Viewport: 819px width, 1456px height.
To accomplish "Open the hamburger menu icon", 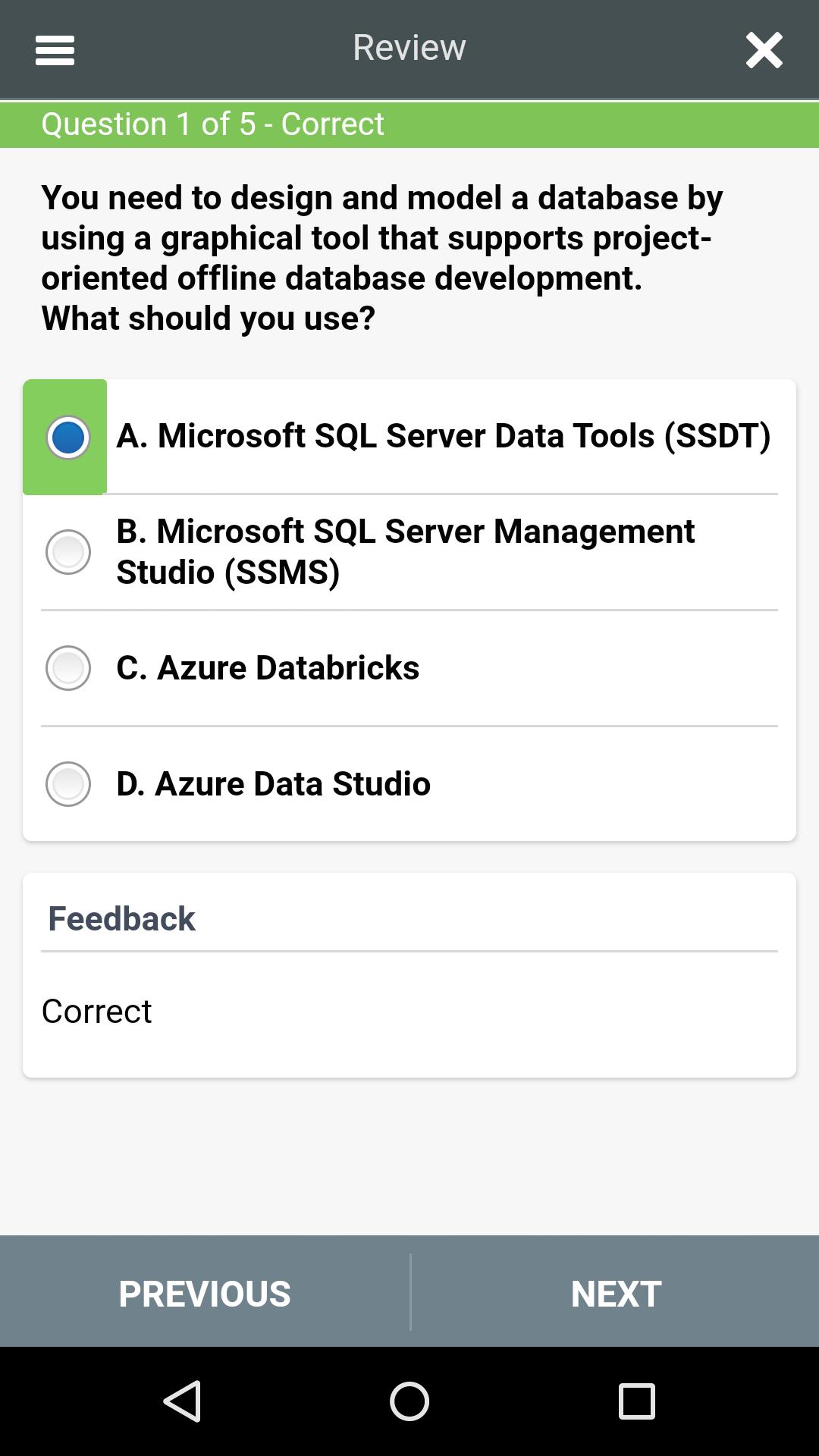I will 55,50.
